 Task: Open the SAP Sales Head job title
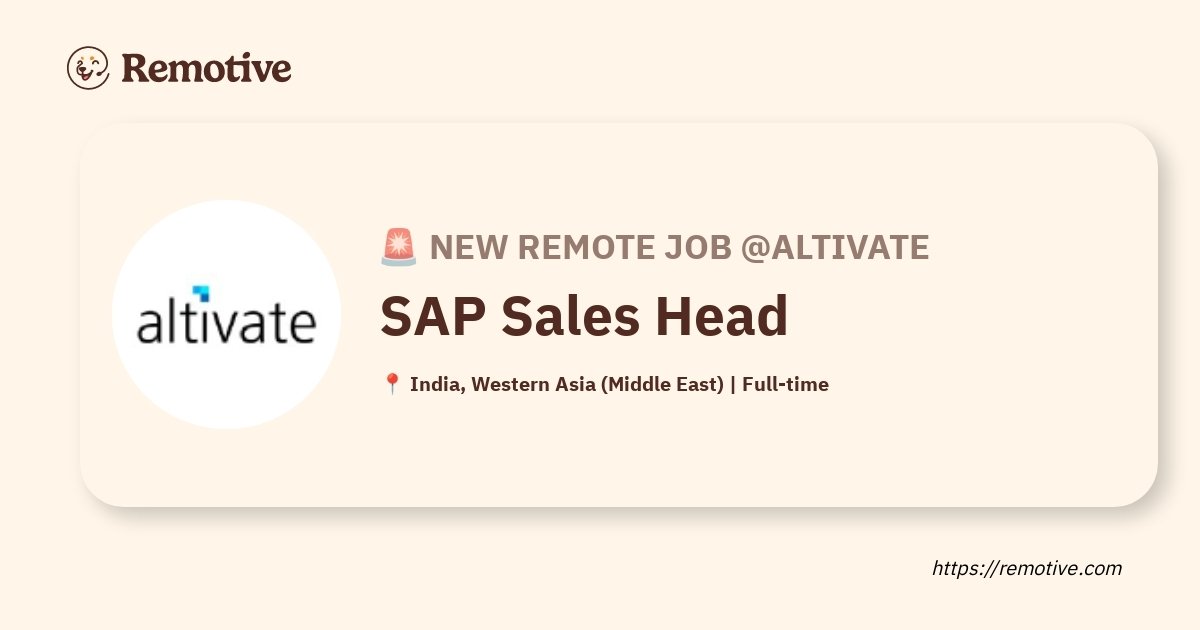(x=584, y=316)
